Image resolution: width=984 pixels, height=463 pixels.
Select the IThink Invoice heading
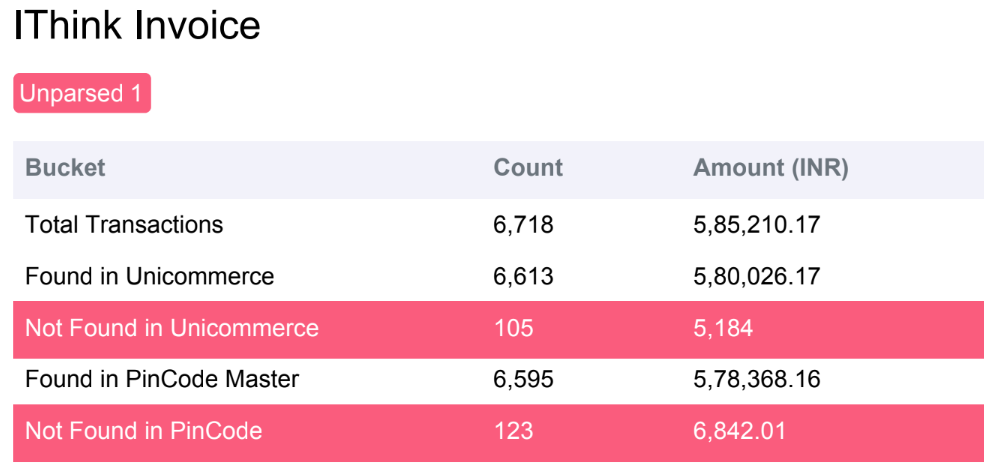[x=137, y=25]
